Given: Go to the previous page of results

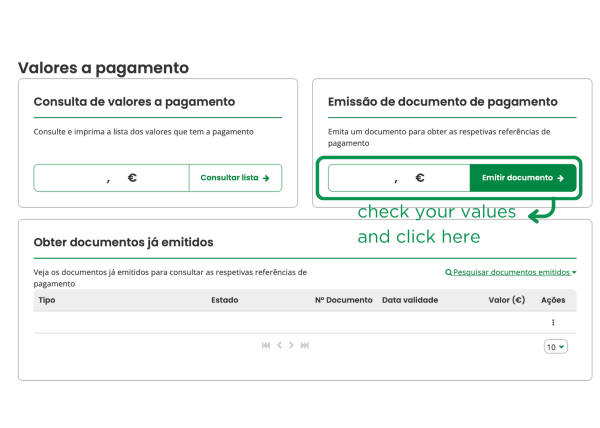Looking at the screenshot, I should point(280,345).
